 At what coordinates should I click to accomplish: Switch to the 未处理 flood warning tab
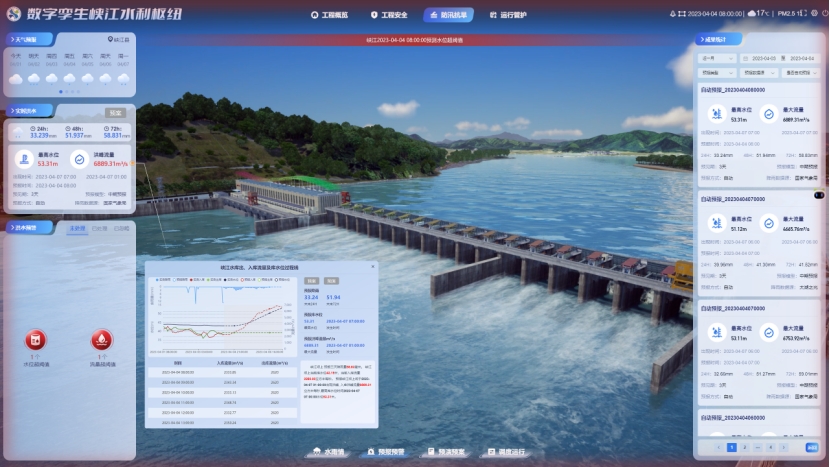coord(77,228)
